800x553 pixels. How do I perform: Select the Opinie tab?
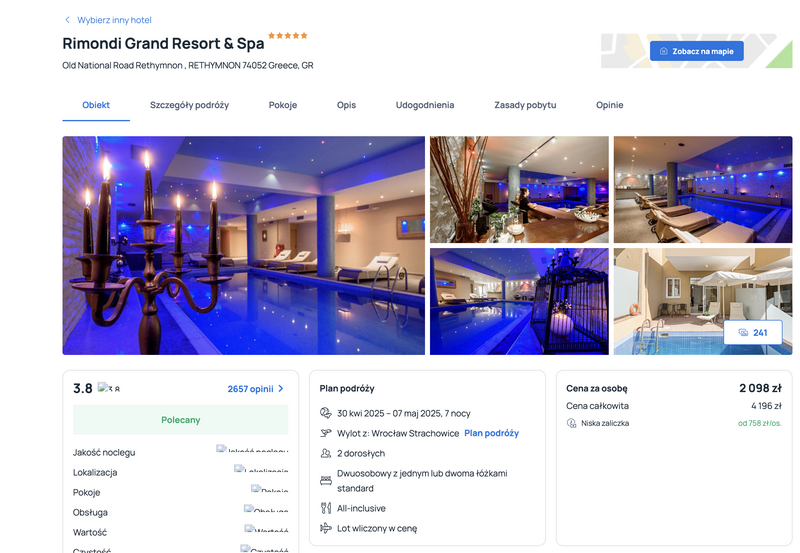click(610, 105)
